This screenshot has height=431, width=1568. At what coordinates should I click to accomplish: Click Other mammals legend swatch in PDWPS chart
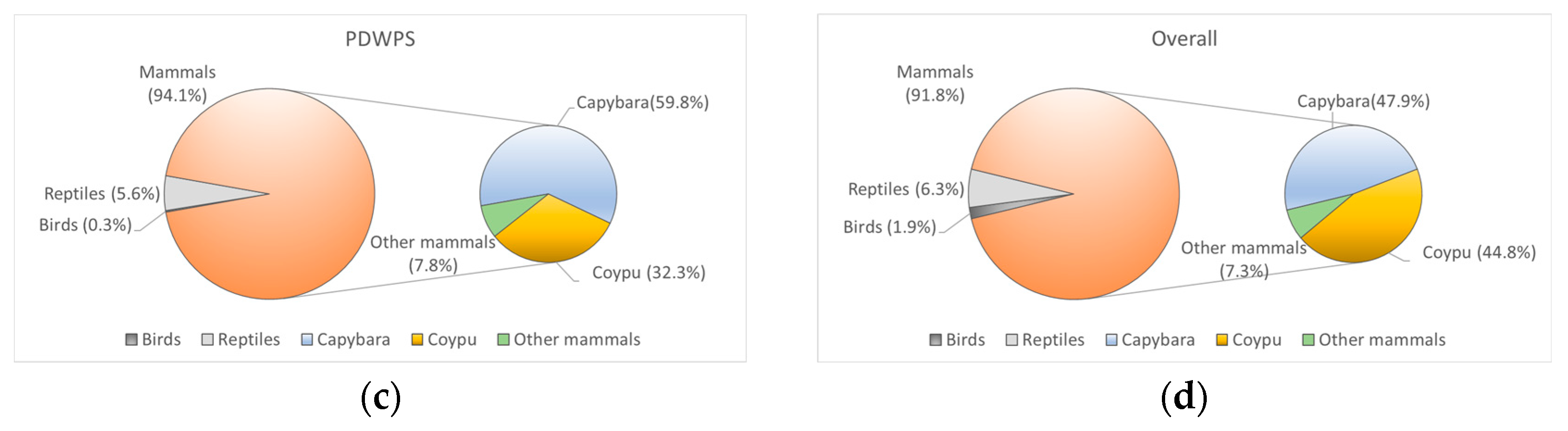[x=503, y=339]
